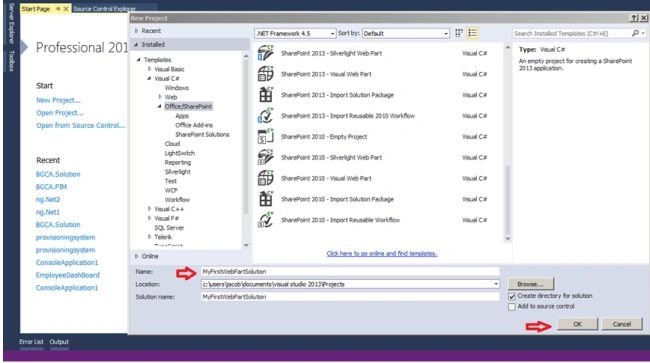650x363 pixels.
Task: Click Open Project... link on Start Page
Action: pos(59,113)
